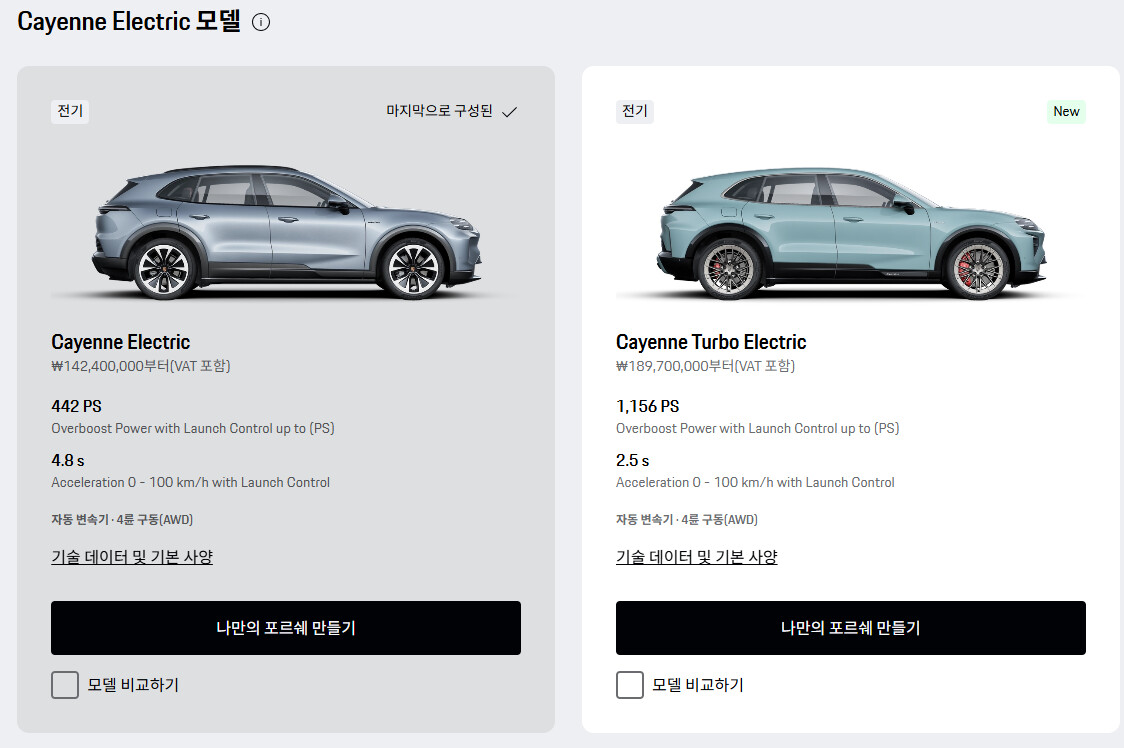The image size is (1124, 748).
Task: Click the Cayenne Turbo Electric model title
Action: click(x=711, y=342)
